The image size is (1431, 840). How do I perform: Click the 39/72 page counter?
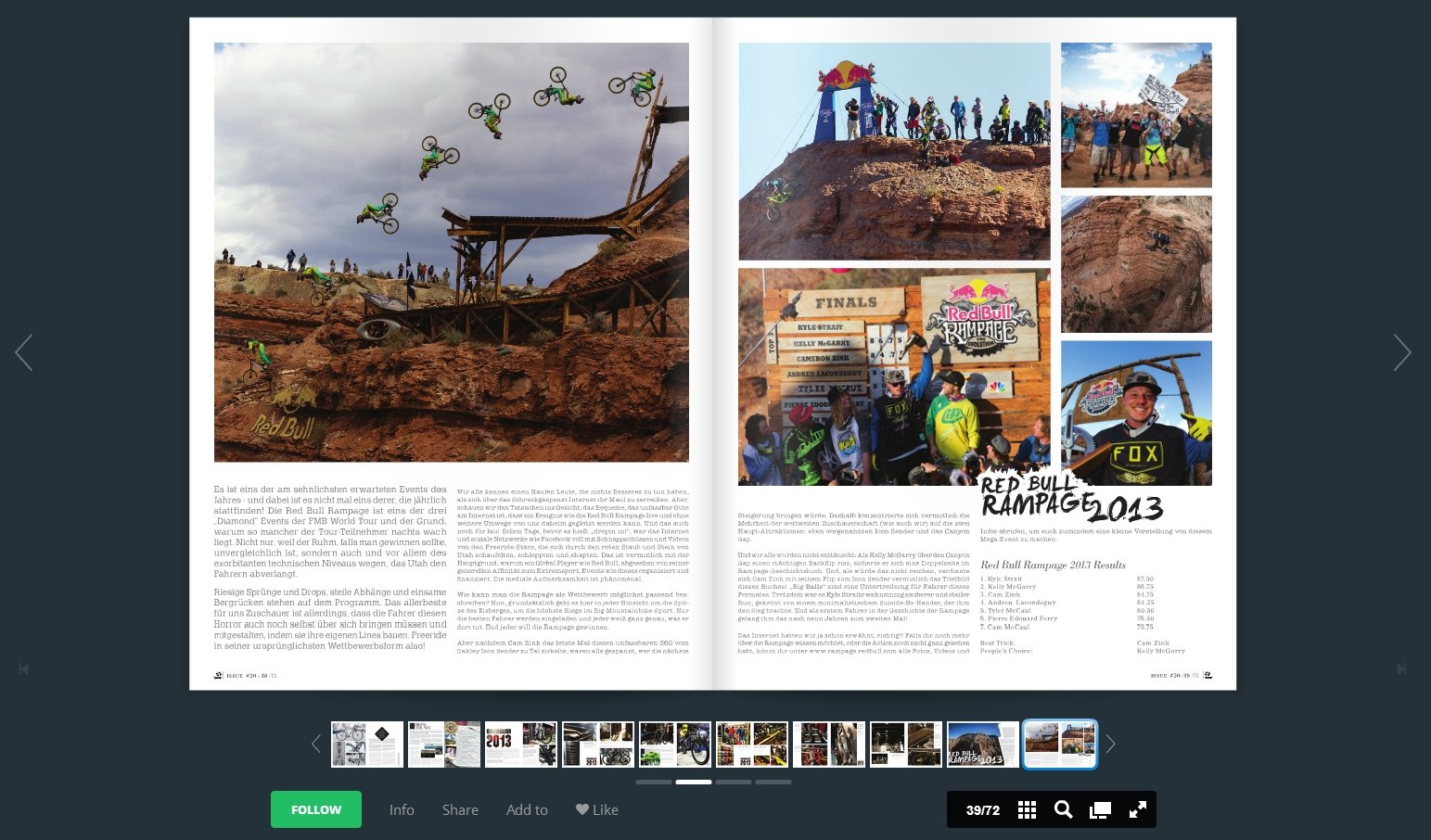(983, 809)
